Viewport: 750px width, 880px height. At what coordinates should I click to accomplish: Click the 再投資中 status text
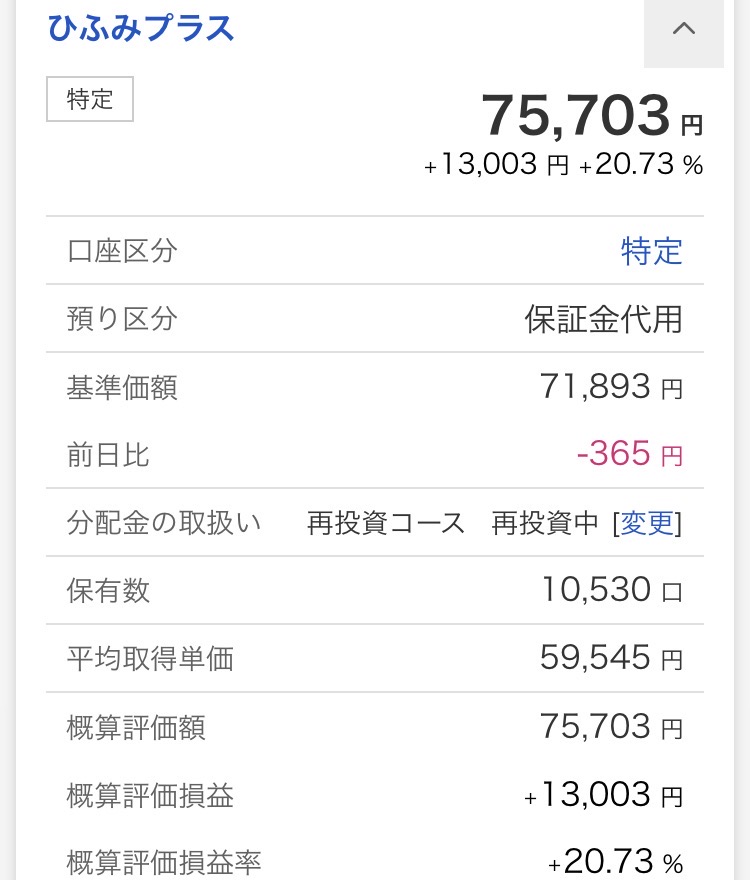pyautogui.click(x=545, y=523)
